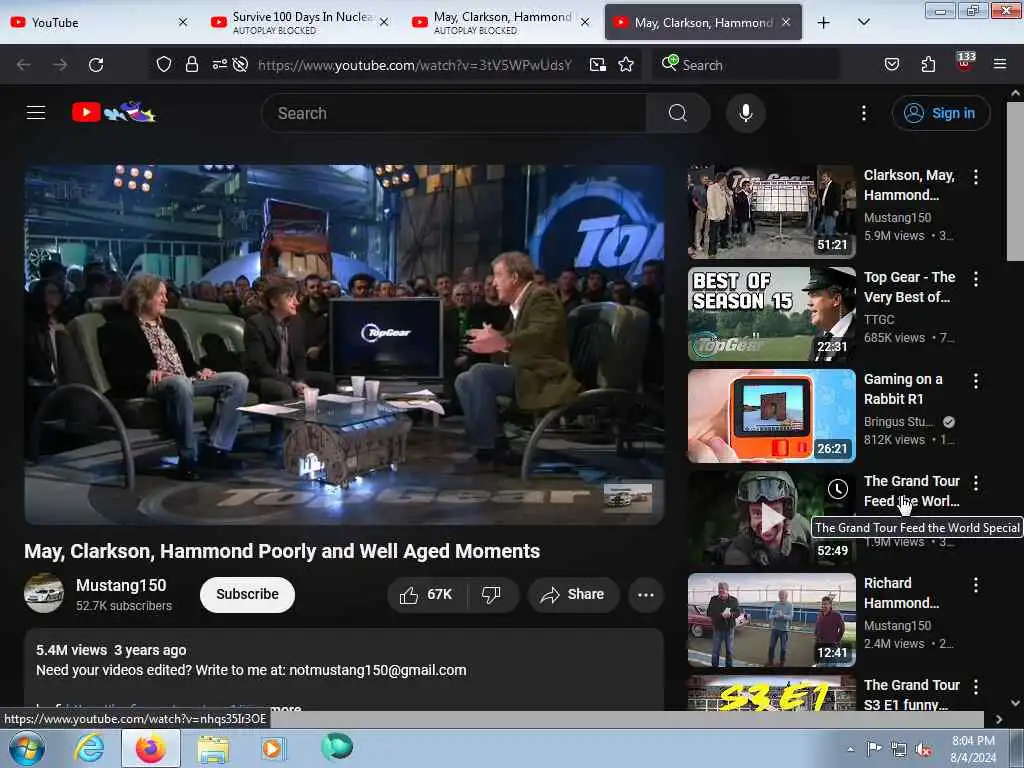Open the YouTube guide hamburger menu

36,113
